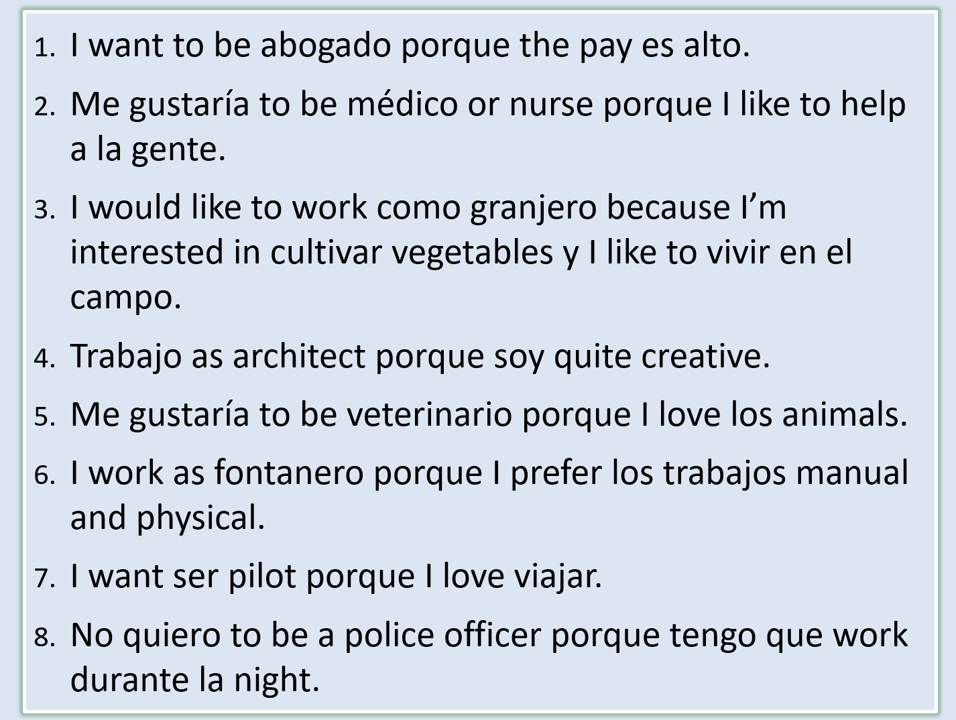
Task: Click the list number 1
Action: click(x=45, y=48)
